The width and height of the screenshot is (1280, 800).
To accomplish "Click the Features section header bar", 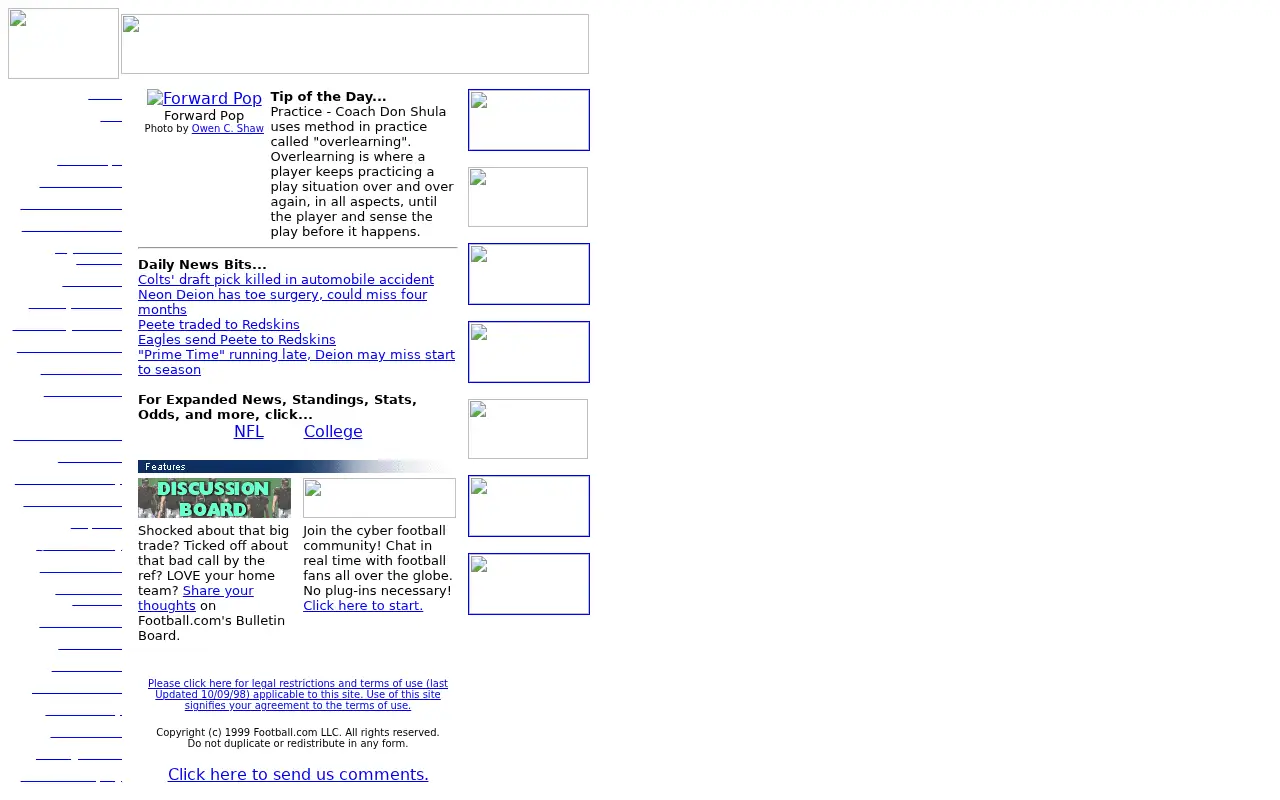I will click(x=297, y=466).
